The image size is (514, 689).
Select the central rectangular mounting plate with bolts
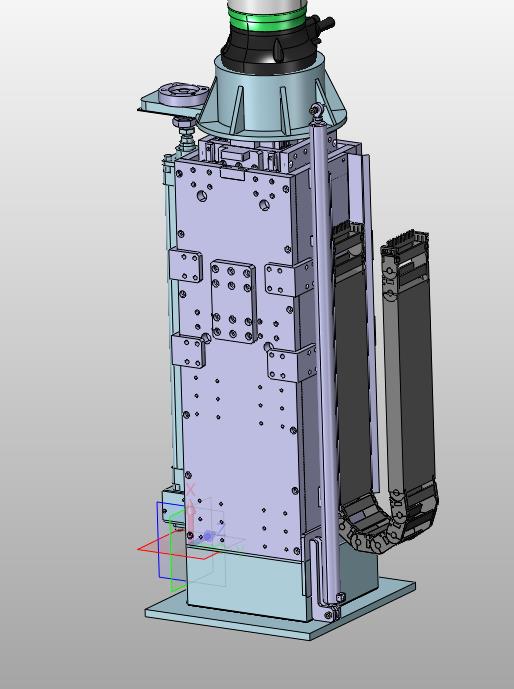(233, 301)
